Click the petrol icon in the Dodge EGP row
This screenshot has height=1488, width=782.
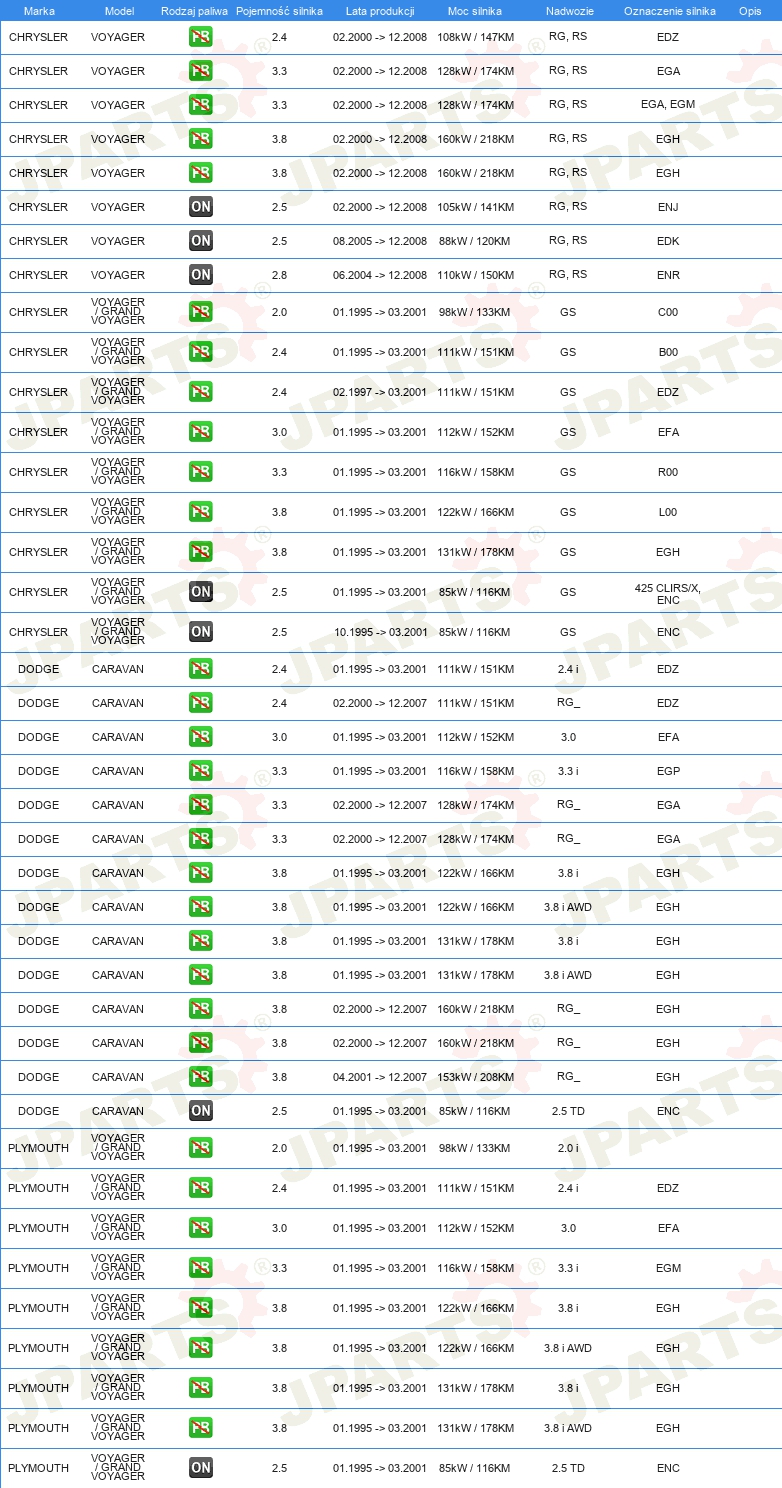[x=201, y=771]
